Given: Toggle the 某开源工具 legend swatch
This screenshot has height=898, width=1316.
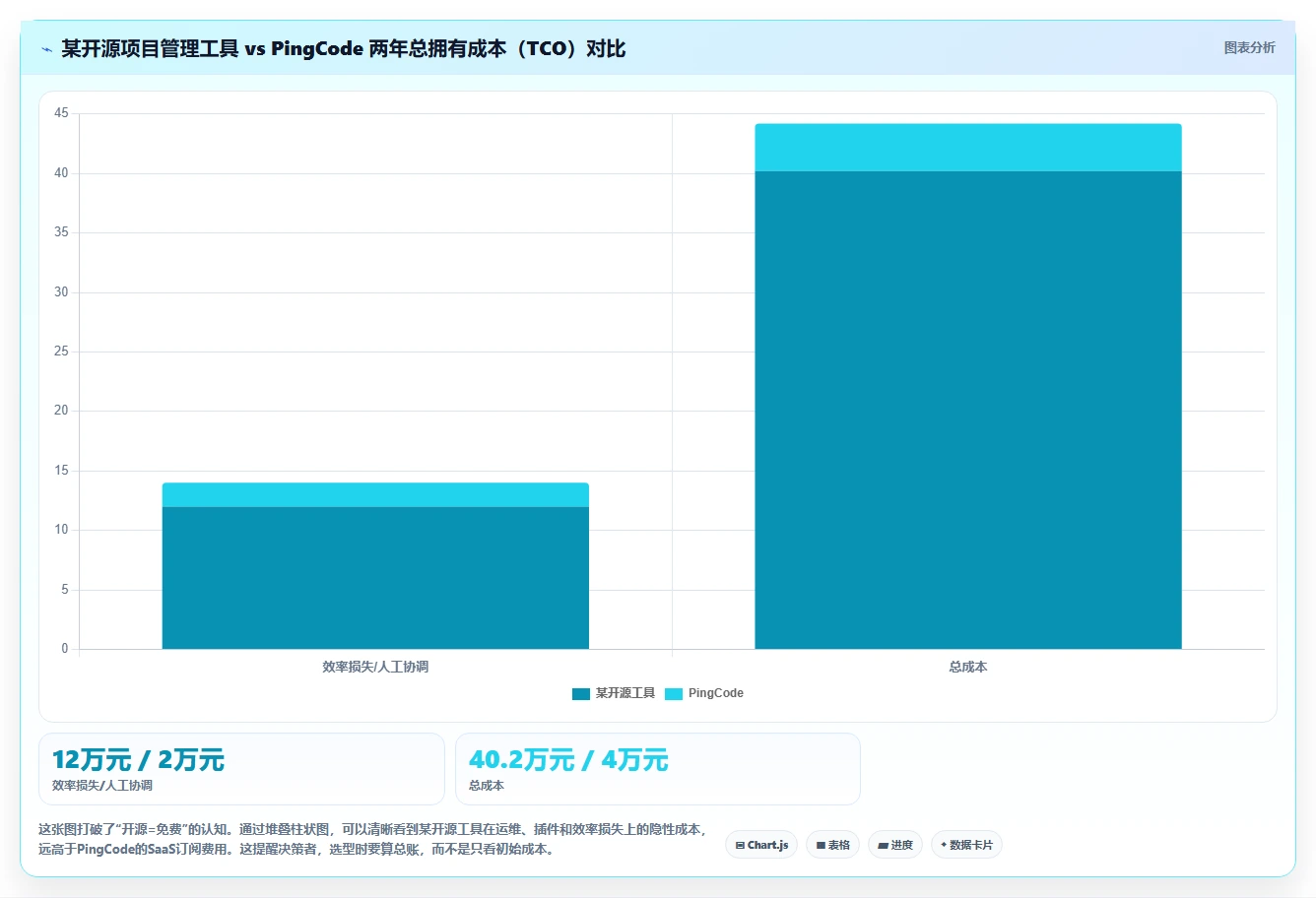Looking at the screenshot, I should pyautogui.click(x=581, y=693).
